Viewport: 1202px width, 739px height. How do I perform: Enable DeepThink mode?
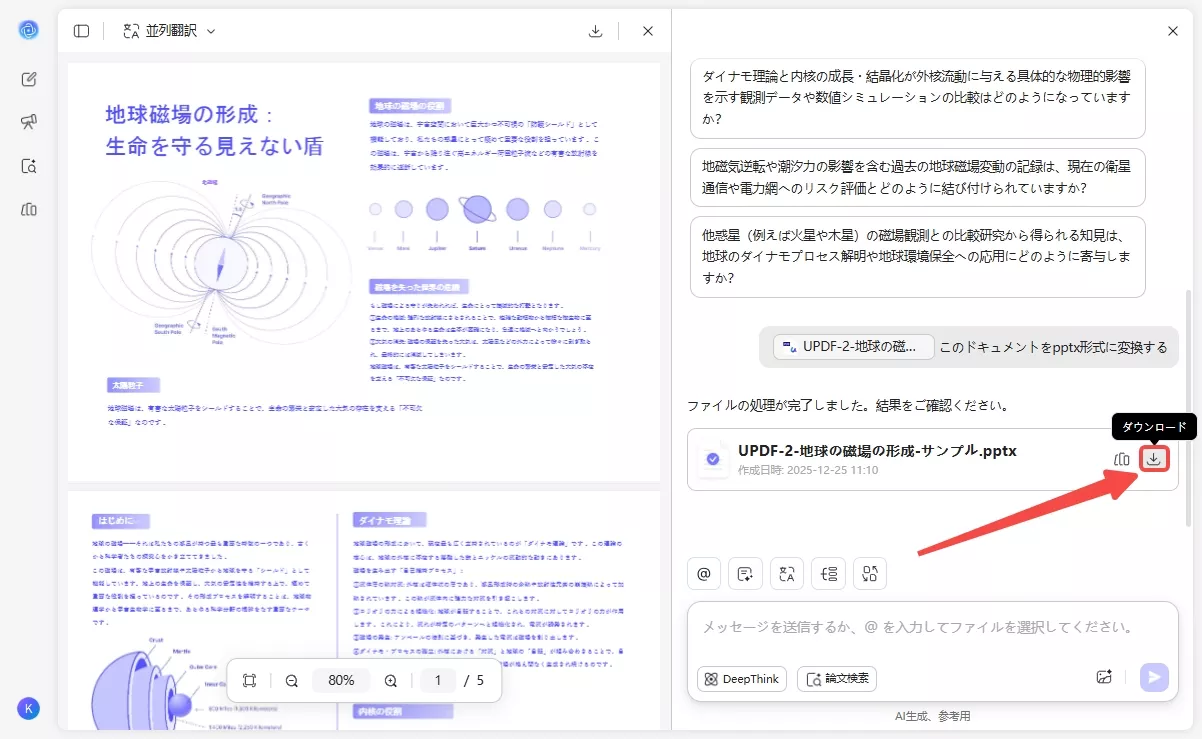(741, 678)
